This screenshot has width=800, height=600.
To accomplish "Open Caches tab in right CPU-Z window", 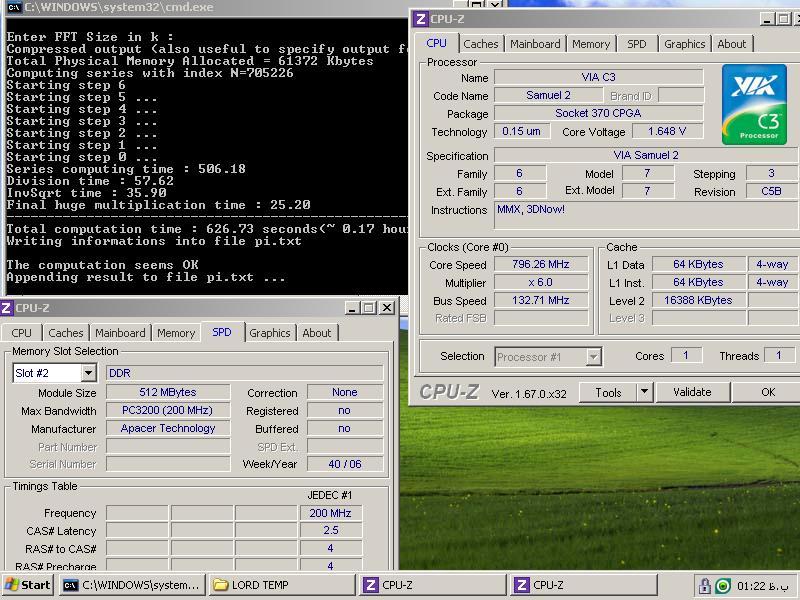I will click(480, 44).
